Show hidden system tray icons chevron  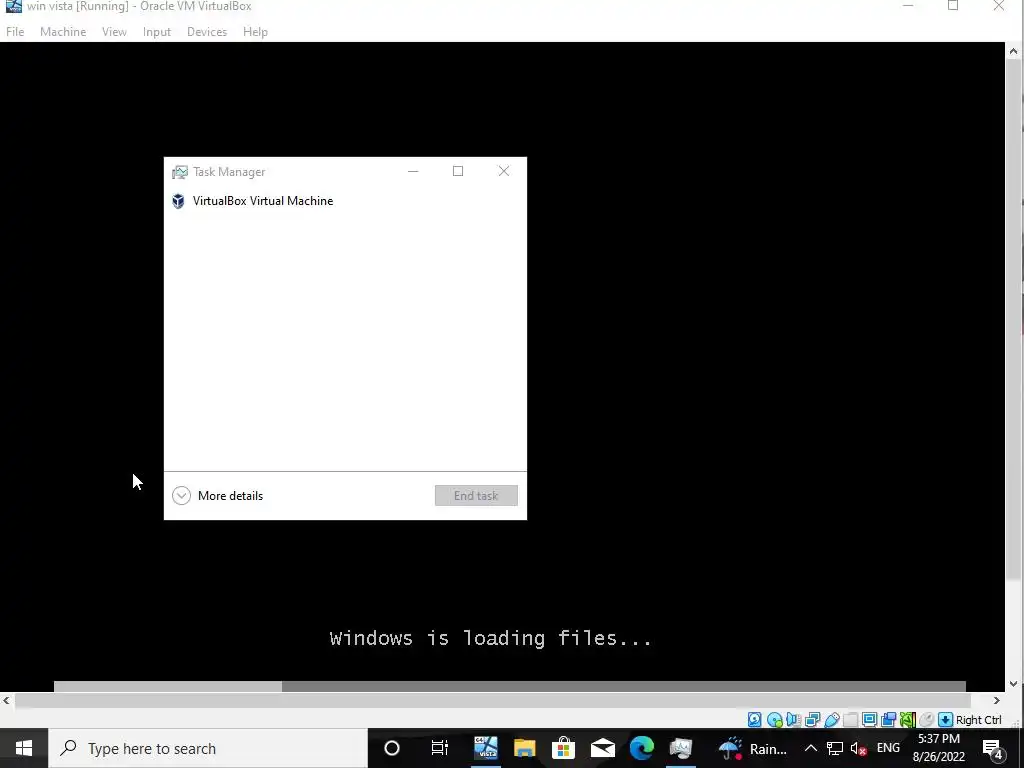click(x=810, y=748)
